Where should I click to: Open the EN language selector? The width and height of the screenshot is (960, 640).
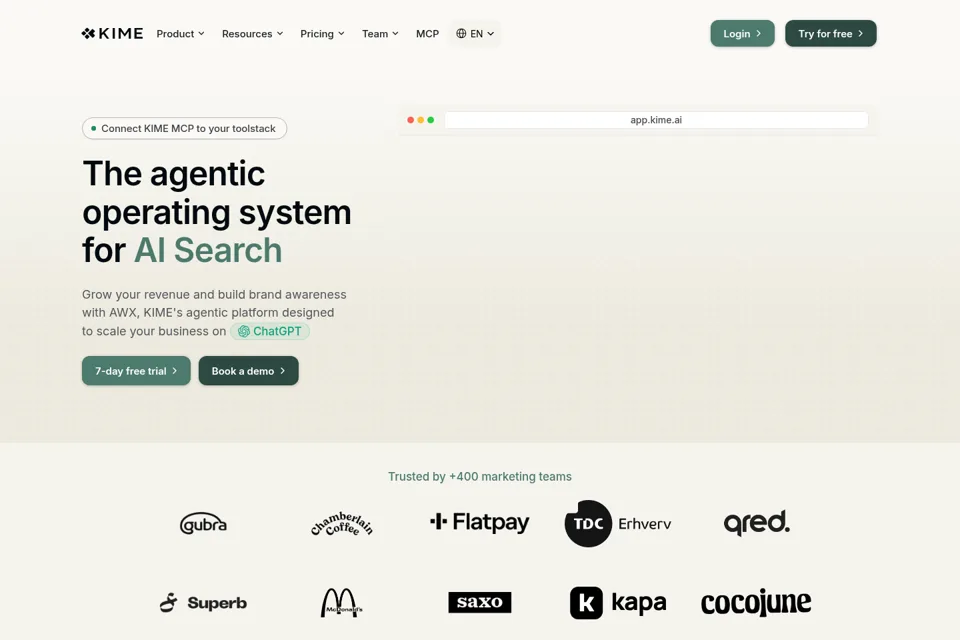pyautogui.click(x=475, y=34)
